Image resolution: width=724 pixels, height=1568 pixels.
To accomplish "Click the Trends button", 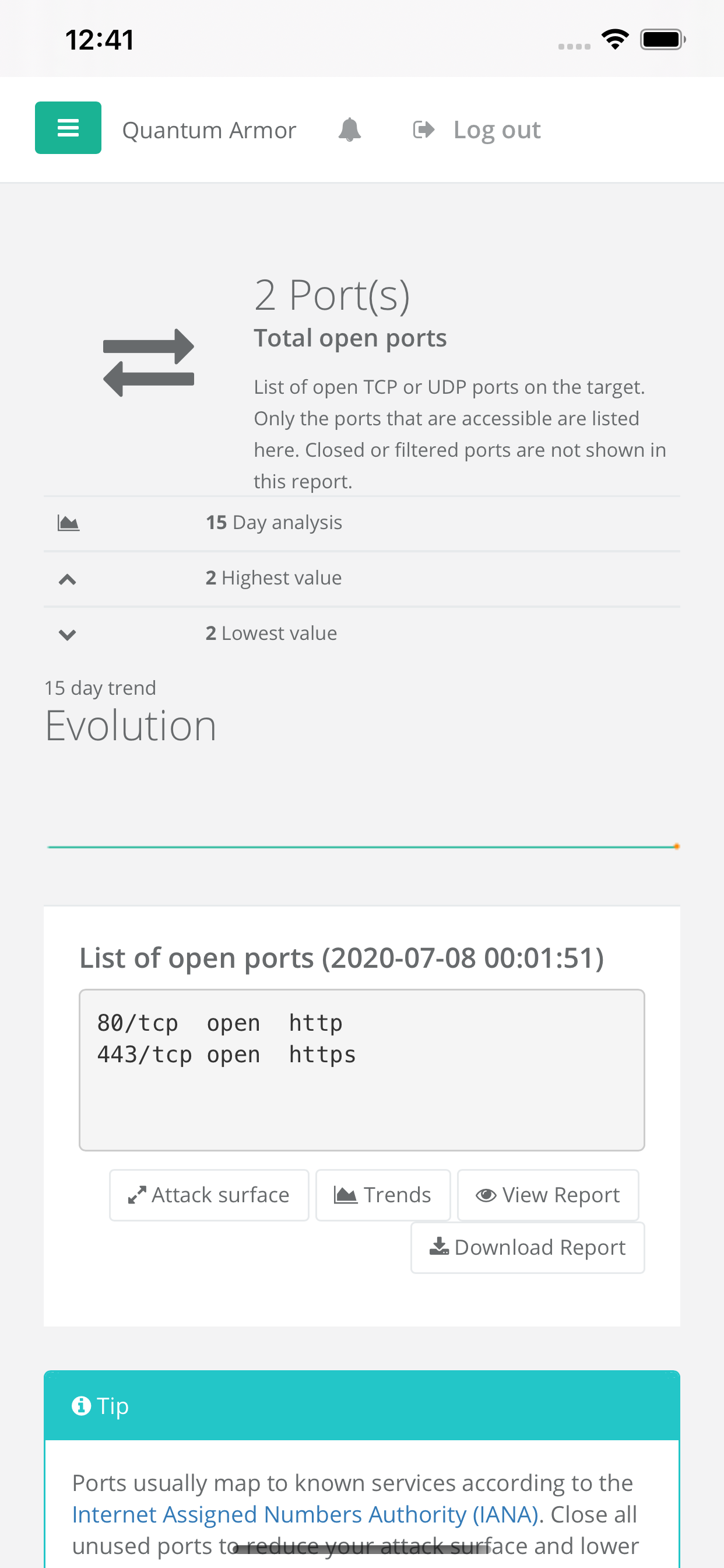I will pos(382,1194).
